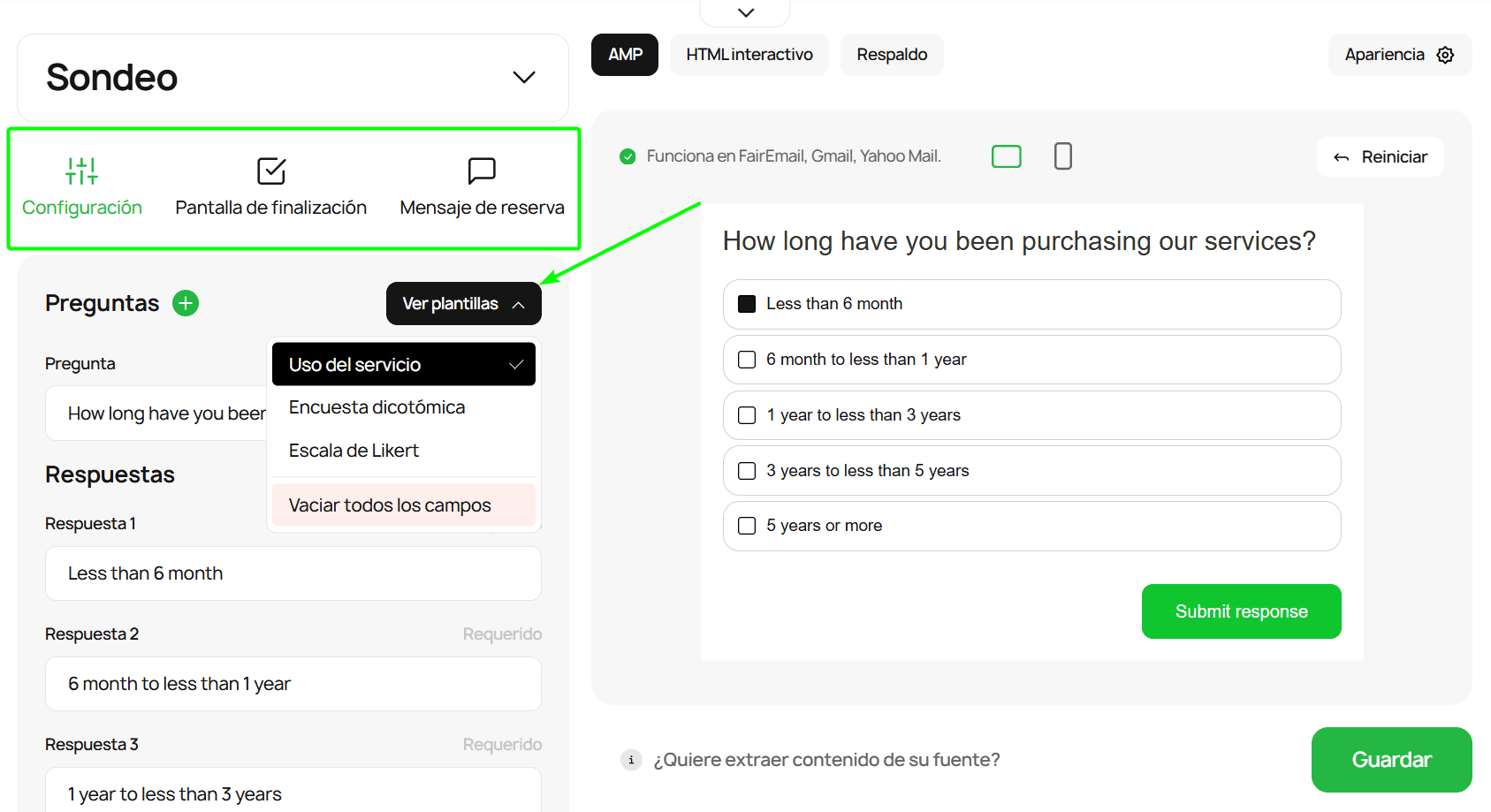Click the info icon near source question

(631, 760)
